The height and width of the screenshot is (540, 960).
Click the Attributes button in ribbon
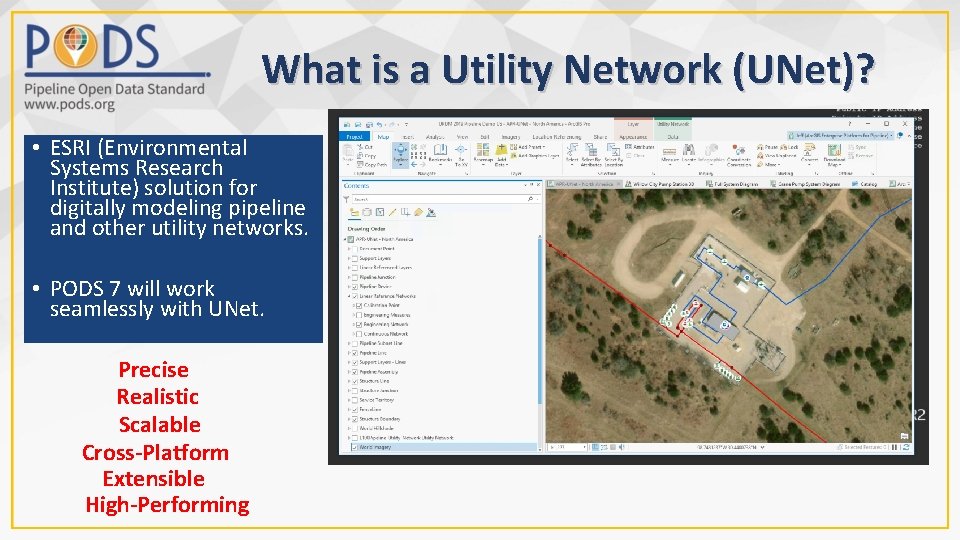pyautogui.click(x=640, y=147)
